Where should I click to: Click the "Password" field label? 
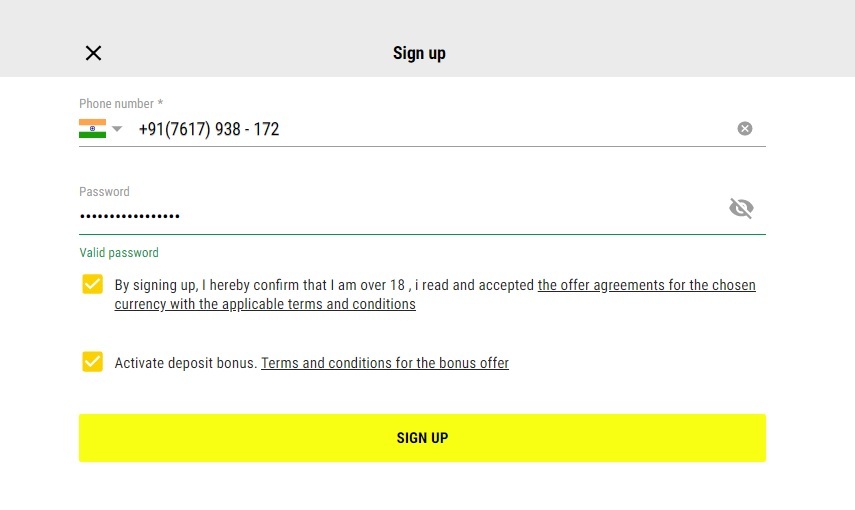tap(104, 192)
